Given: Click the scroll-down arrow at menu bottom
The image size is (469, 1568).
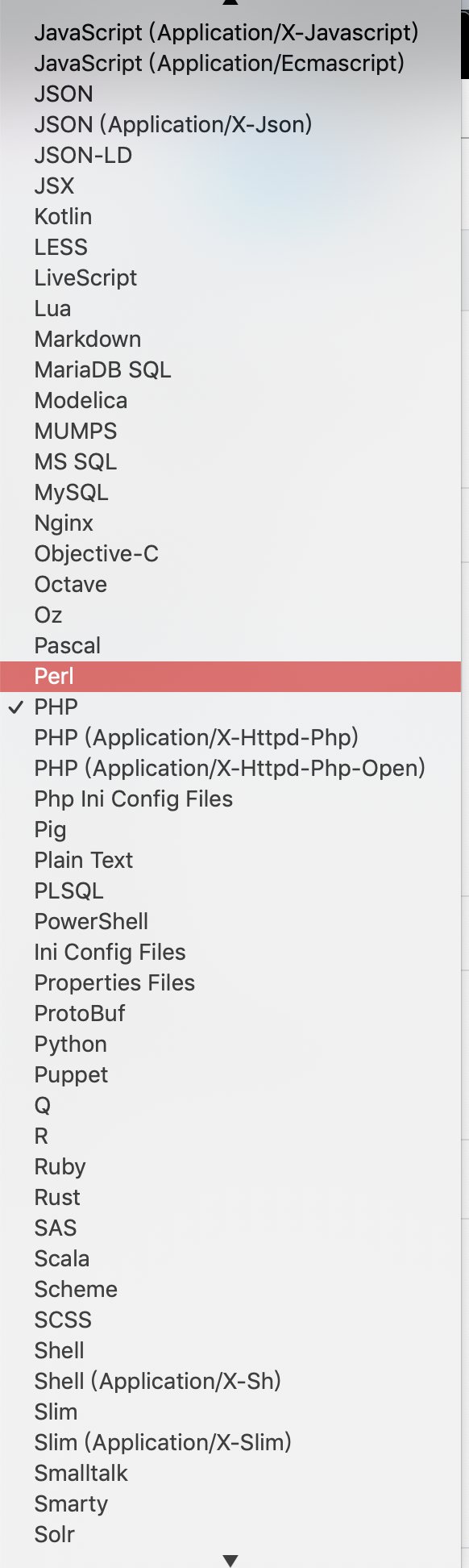Looking at the screenshot, I should [230, 1561].
